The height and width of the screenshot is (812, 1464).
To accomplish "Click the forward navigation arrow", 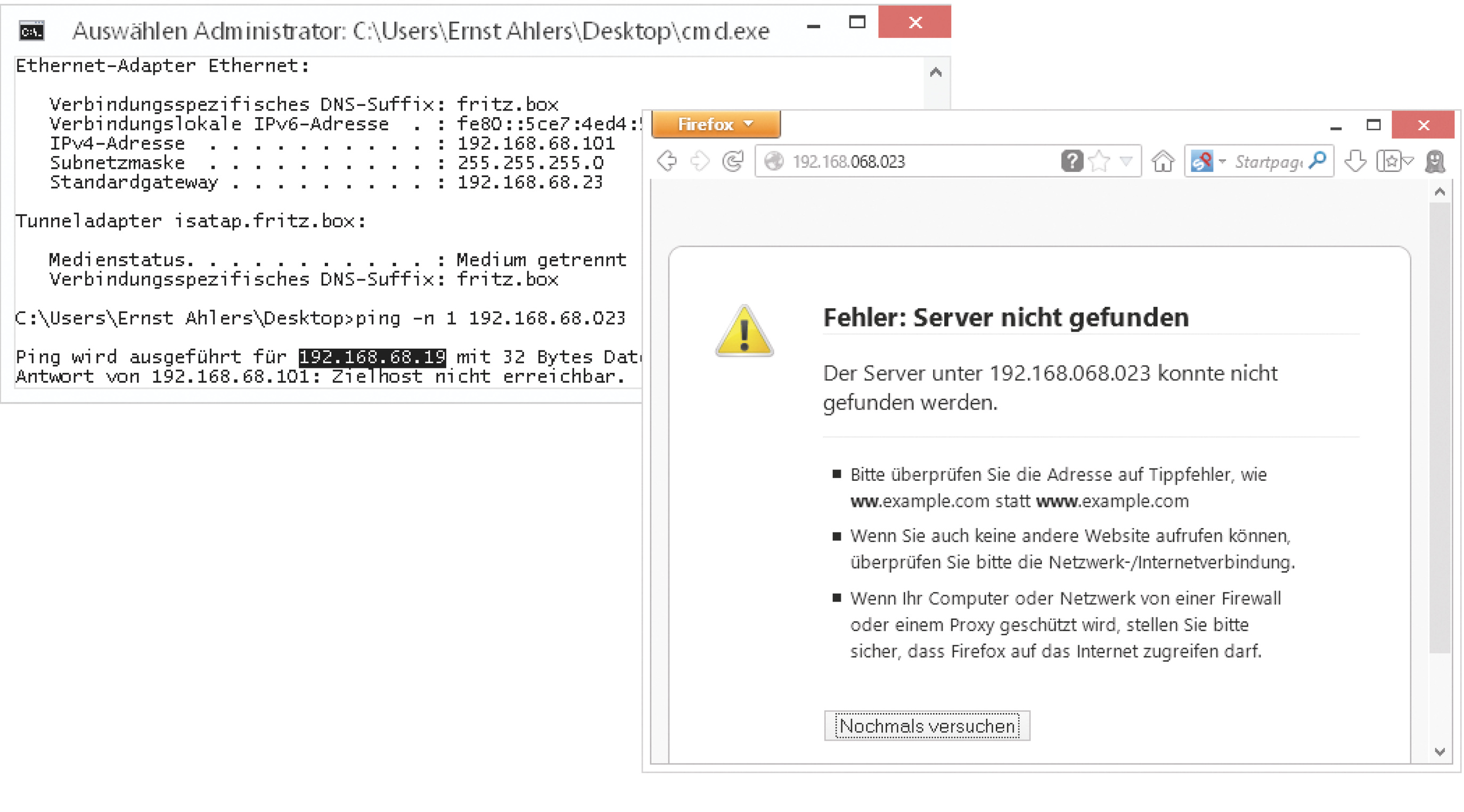I will [x=700, y=161].
